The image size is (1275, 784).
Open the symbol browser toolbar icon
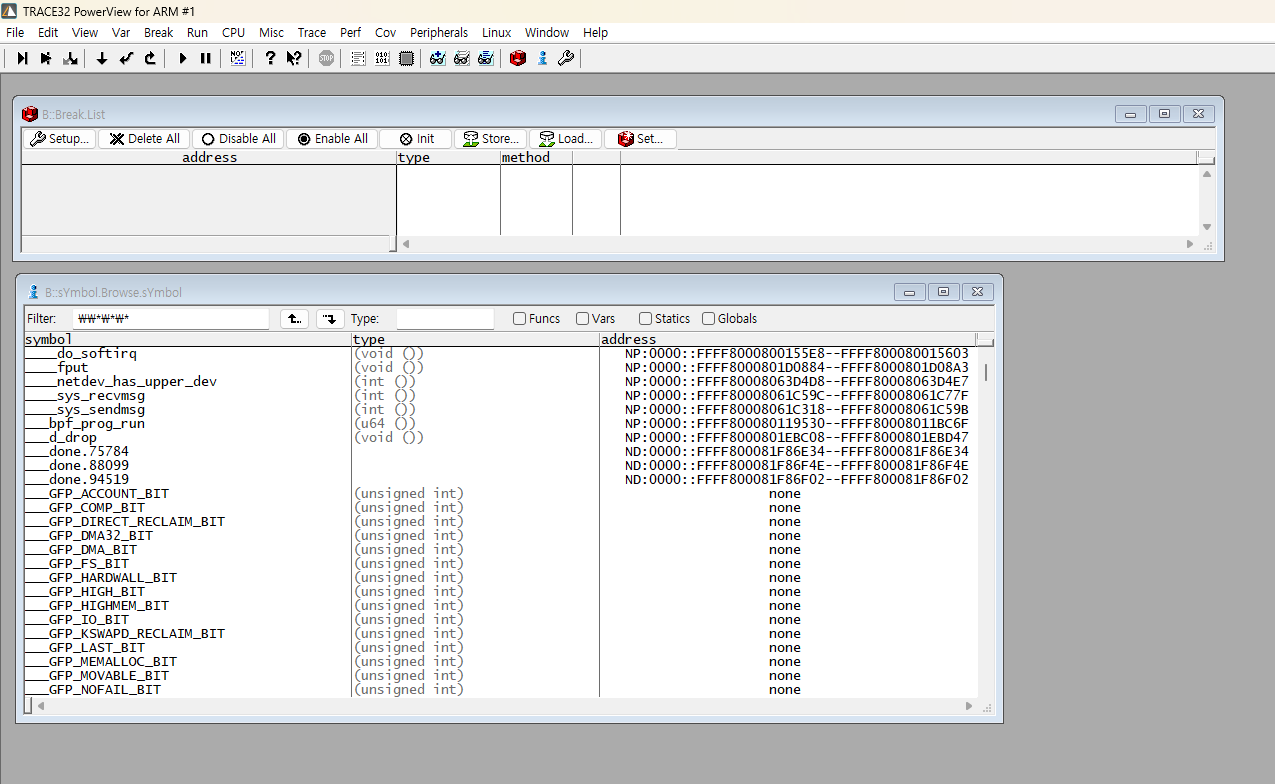pyautogui.click(x=542, y=58)
